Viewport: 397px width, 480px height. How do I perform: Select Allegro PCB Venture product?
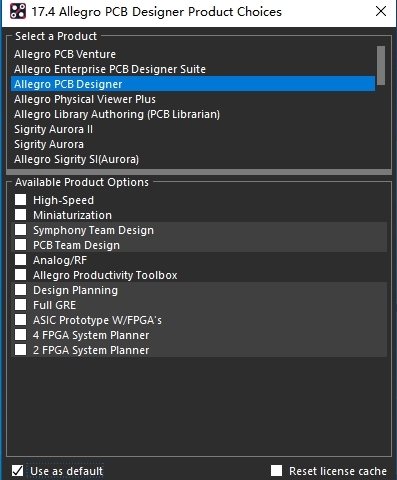point(193,54)
